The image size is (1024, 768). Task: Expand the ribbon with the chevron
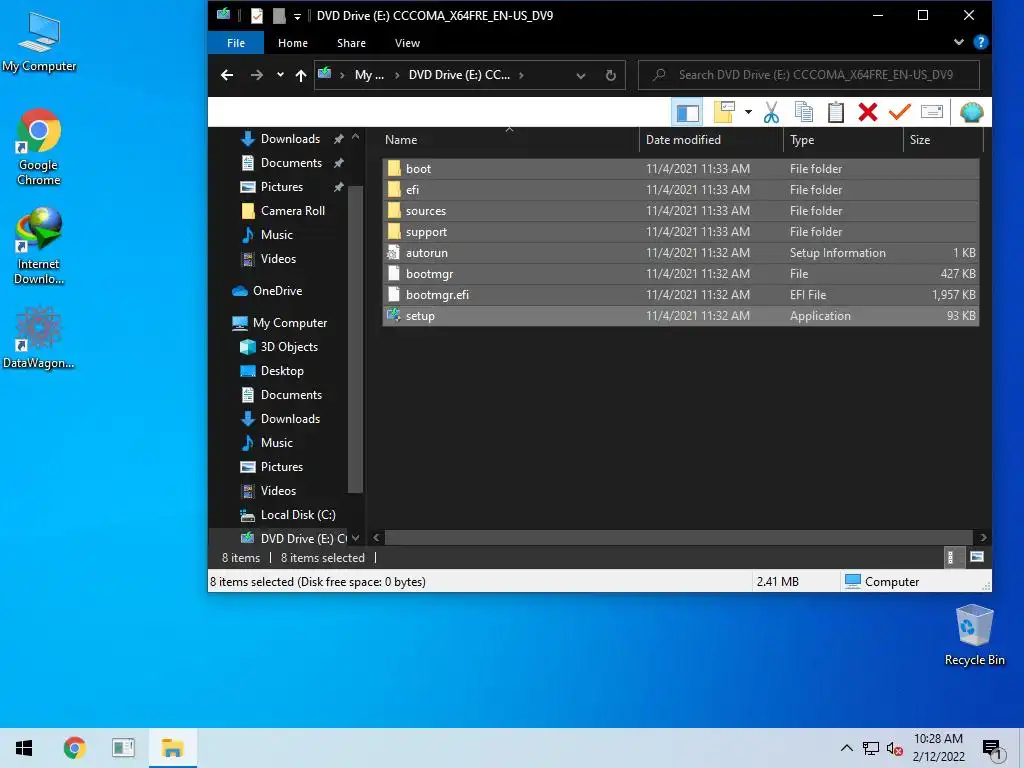click(x=959, y=42)
